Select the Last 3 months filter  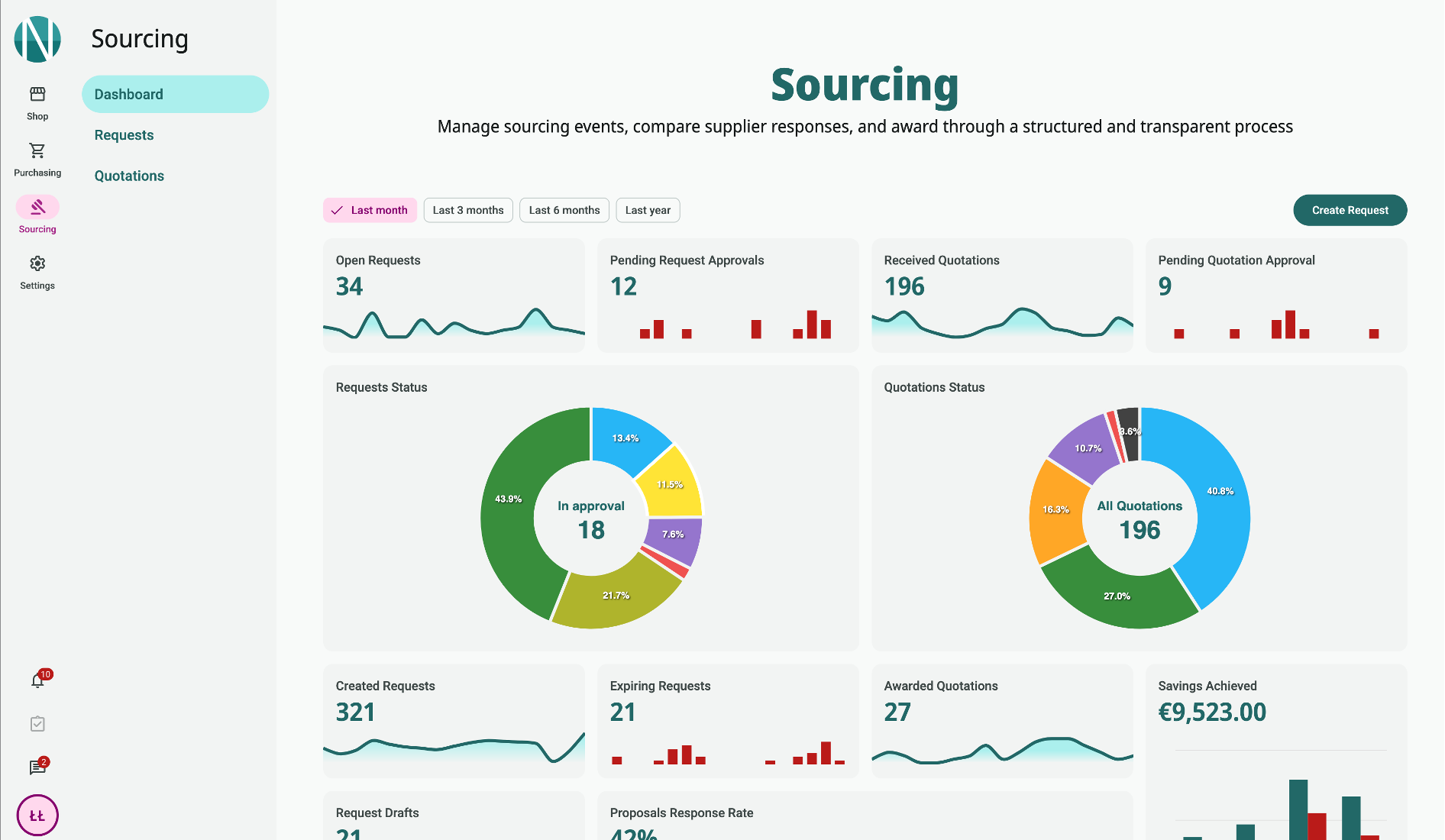coord(468,211)
